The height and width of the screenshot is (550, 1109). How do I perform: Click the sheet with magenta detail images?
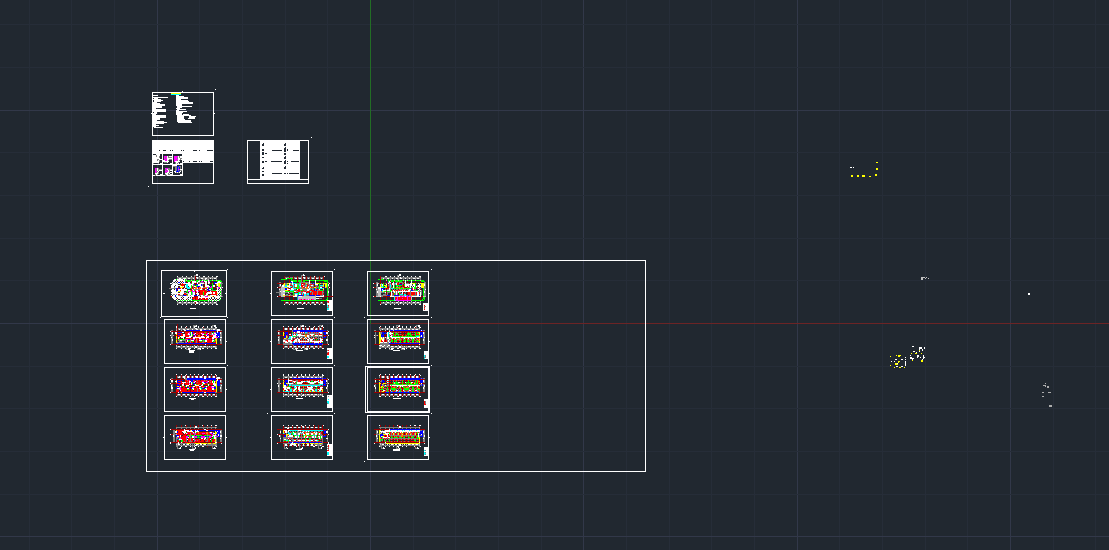click(x=183, y=162)
